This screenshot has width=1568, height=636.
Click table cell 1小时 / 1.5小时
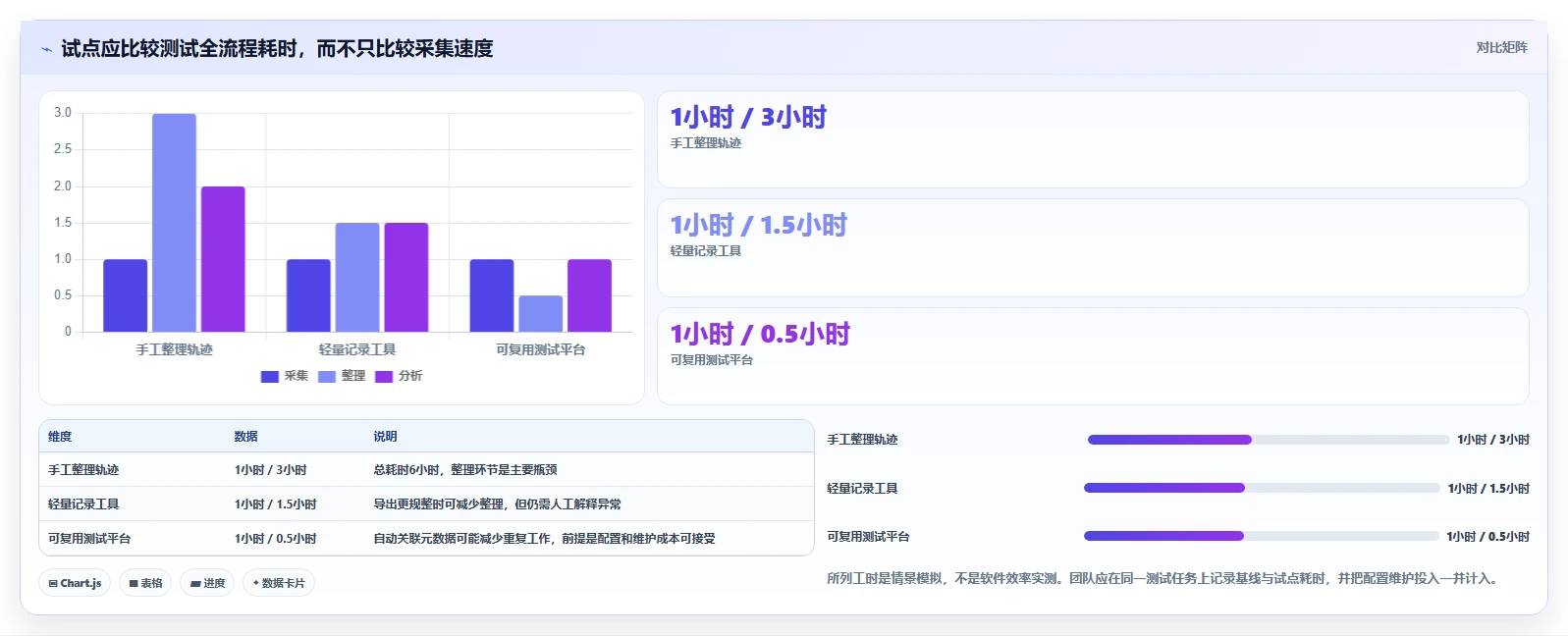[x=276, y=504]
